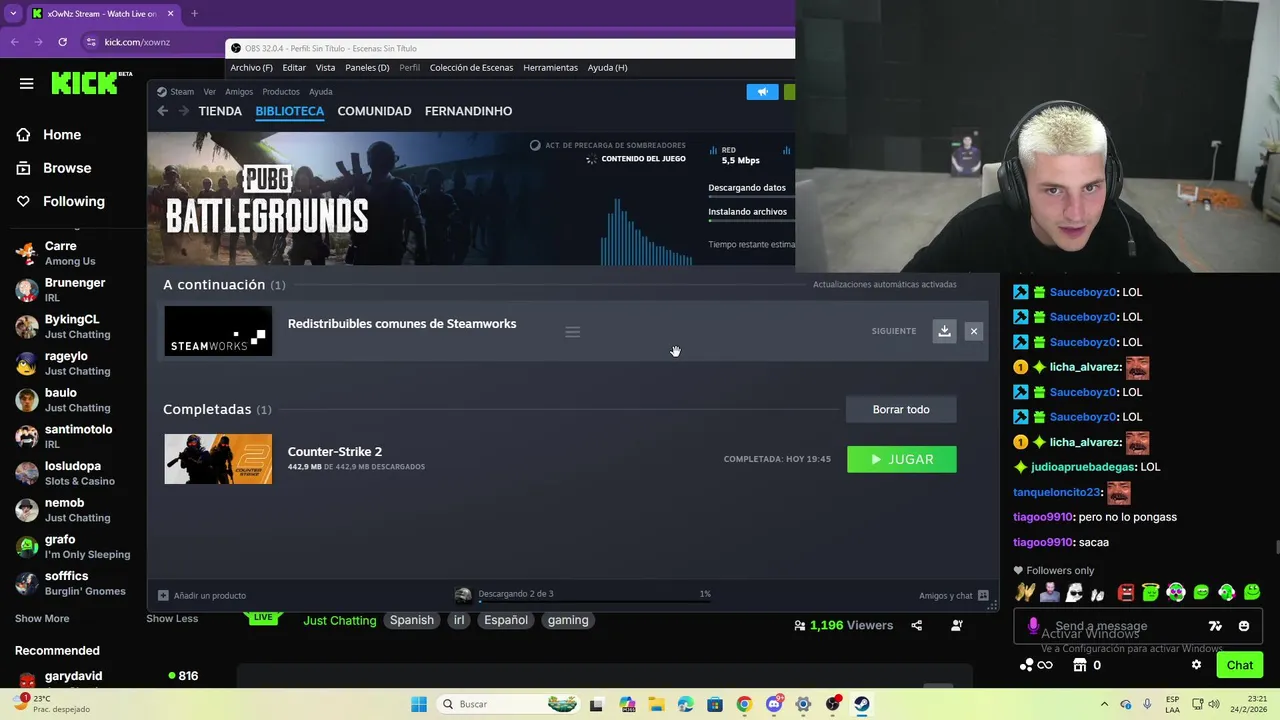Open OBS Paneles (D) menu
Image resolution: width=1280 pixels, height=720 pixels.
[367, 68]
